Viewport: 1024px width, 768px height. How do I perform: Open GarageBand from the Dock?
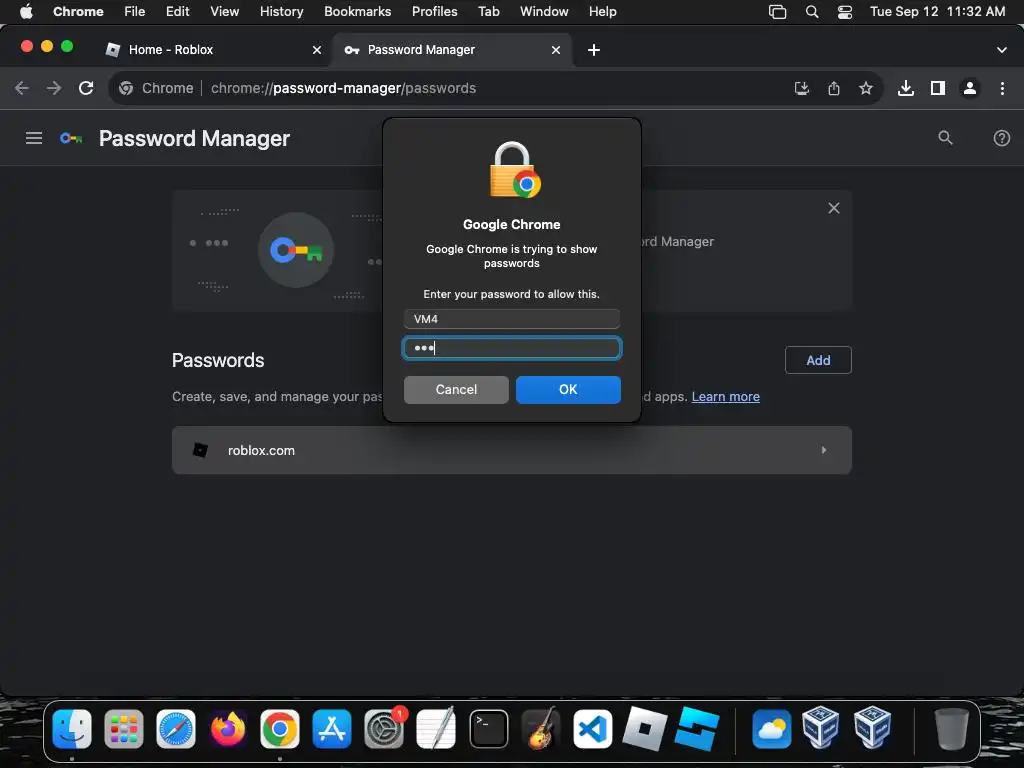540,728
